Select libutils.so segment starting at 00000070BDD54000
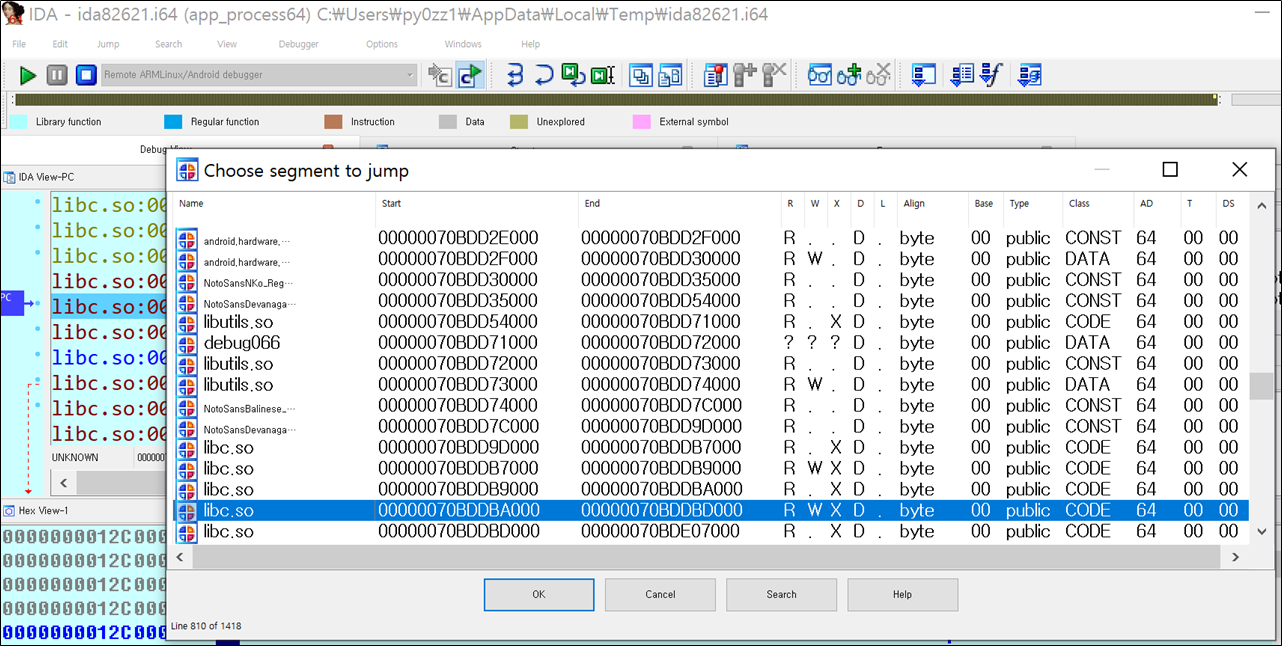The image size is (1282, 646). click(x=710, y=321)
